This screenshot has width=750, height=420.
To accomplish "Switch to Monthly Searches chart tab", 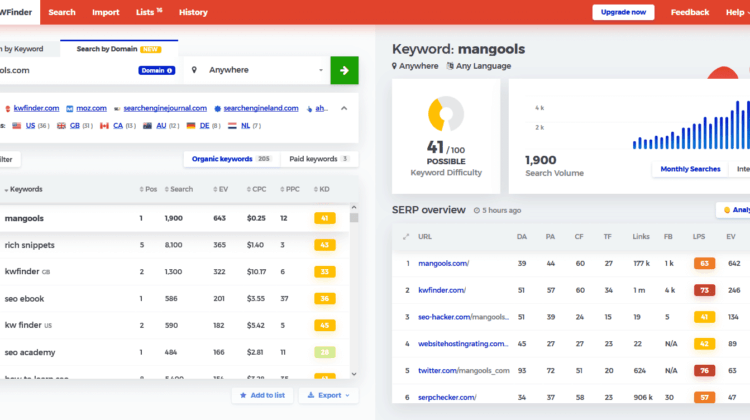I will (x=690, y=169).
